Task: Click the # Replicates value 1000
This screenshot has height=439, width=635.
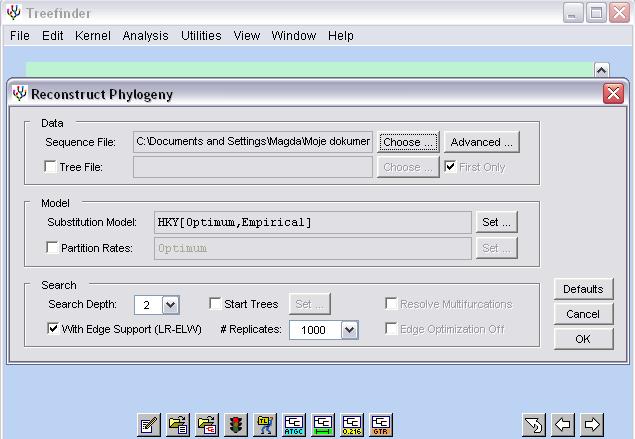Action: 315,330
